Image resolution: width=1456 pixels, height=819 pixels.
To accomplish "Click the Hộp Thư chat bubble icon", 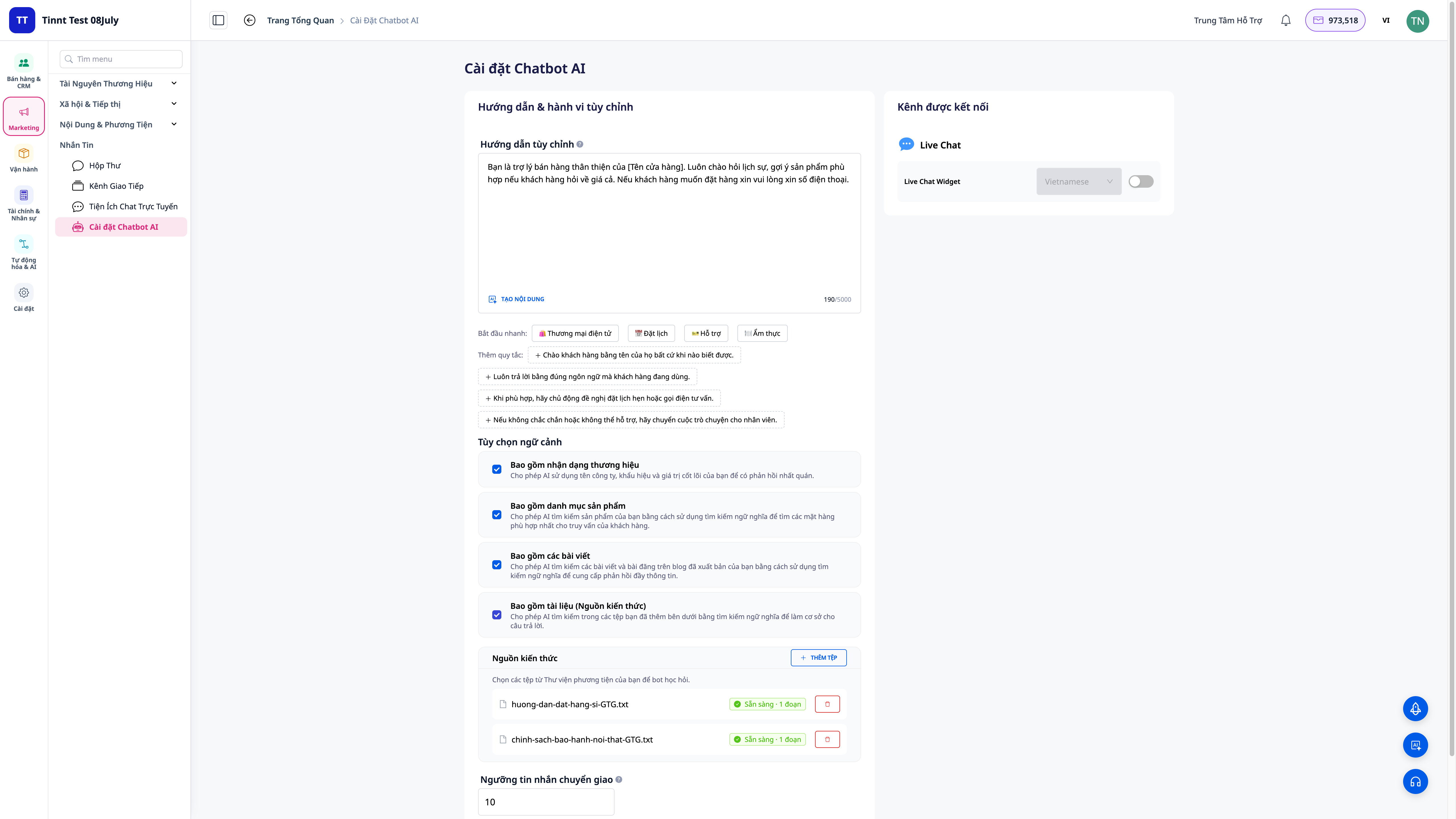I will coord(78,166).
